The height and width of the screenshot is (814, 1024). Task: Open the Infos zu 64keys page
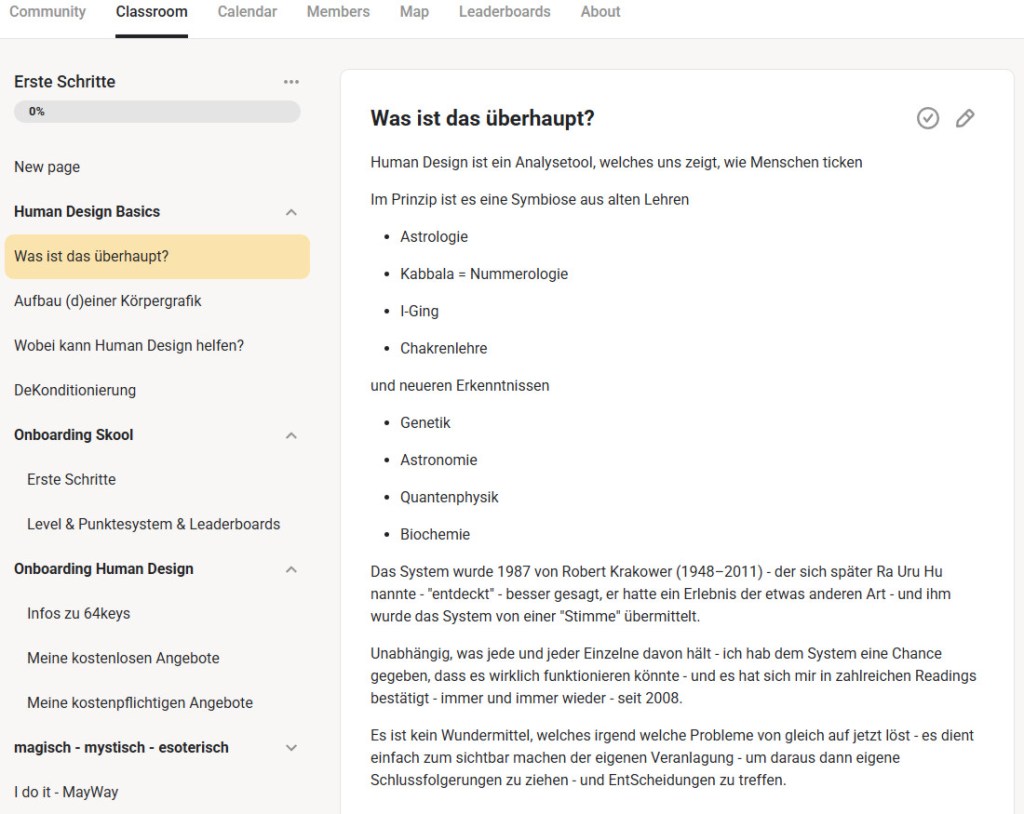click(x=78, y=614)
